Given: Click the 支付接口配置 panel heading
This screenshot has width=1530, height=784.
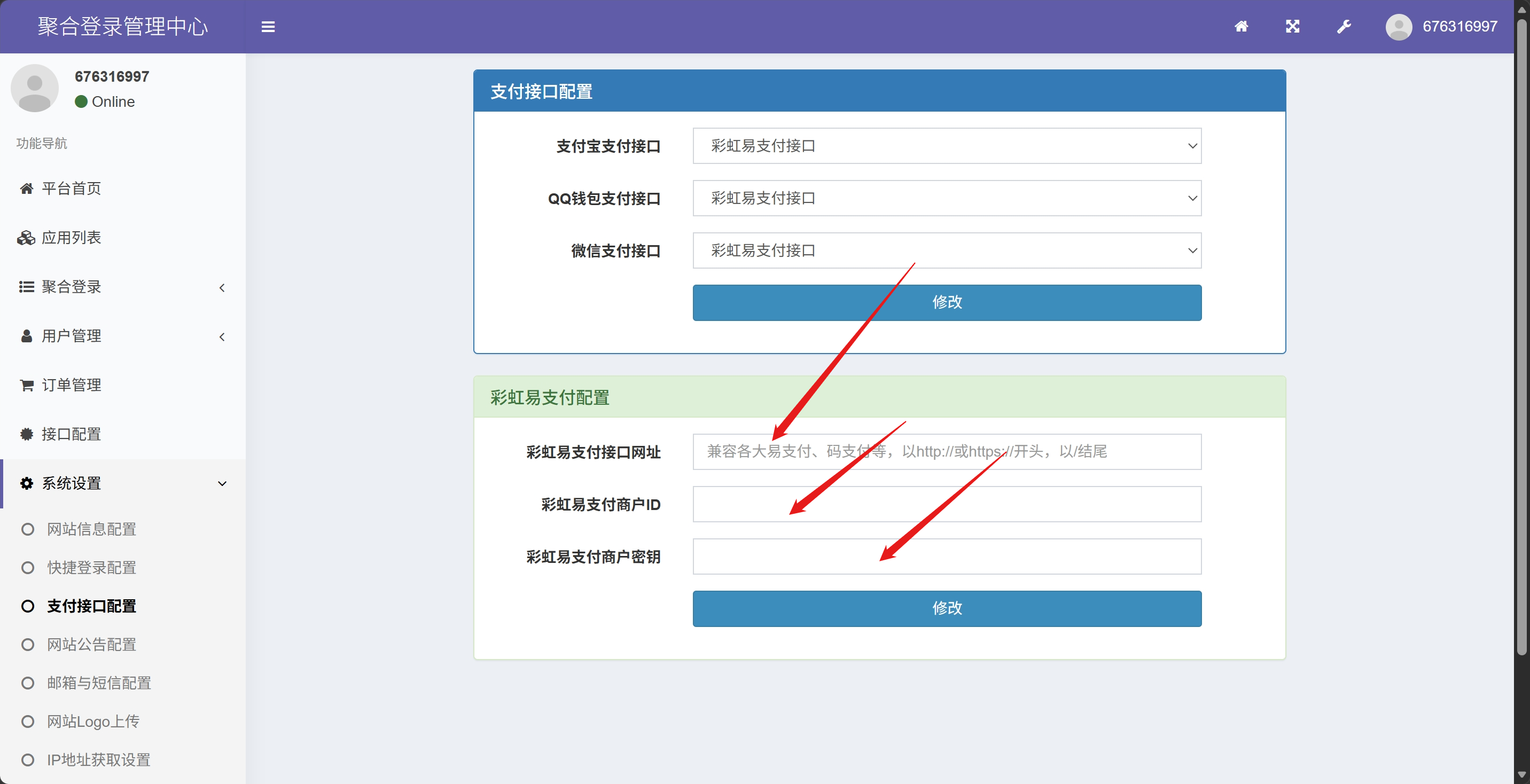Looking at the screenshot, I should [542, 91].
